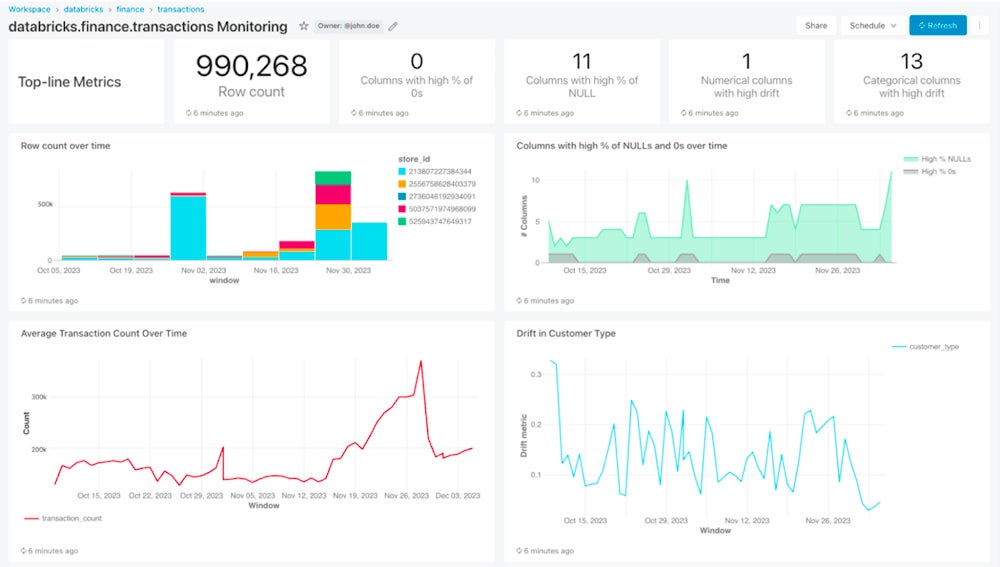The width and height of the screenshot is (1000, 567).
Task: Refresh the dashboard
Action: tap(938, 26)
